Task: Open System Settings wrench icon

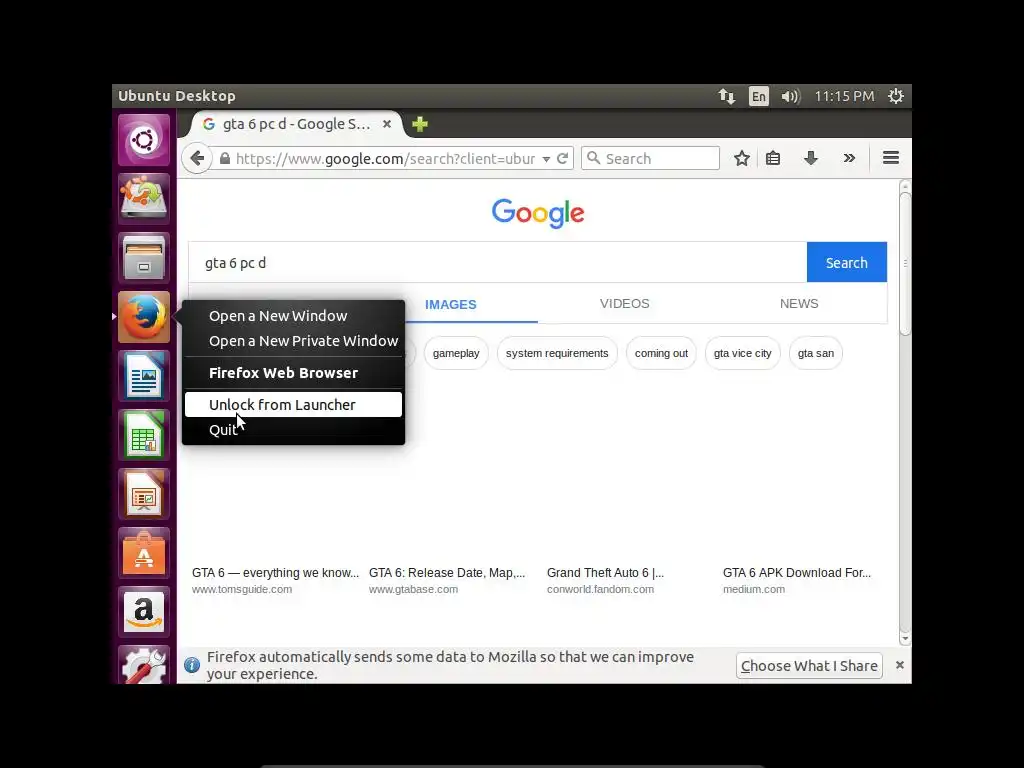Action: 144,665
